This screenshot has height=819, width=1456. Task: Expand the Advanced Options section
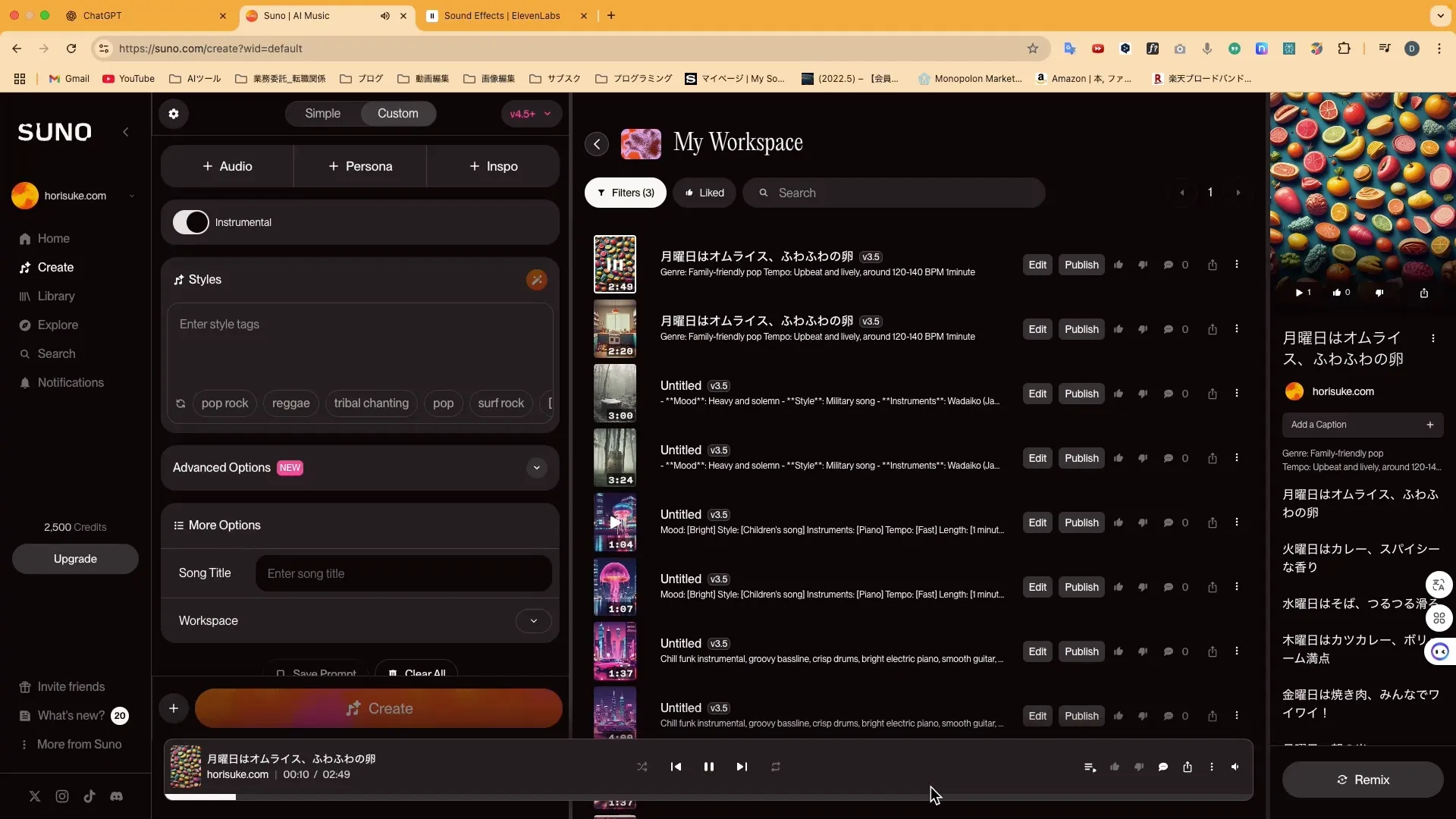click(536, 468)
